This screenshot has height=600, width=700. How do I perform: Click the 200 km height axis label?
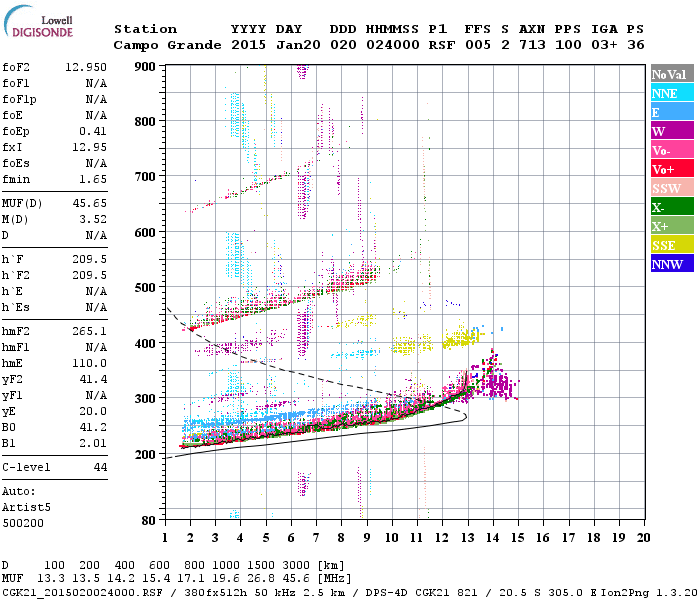click(145, 454)
